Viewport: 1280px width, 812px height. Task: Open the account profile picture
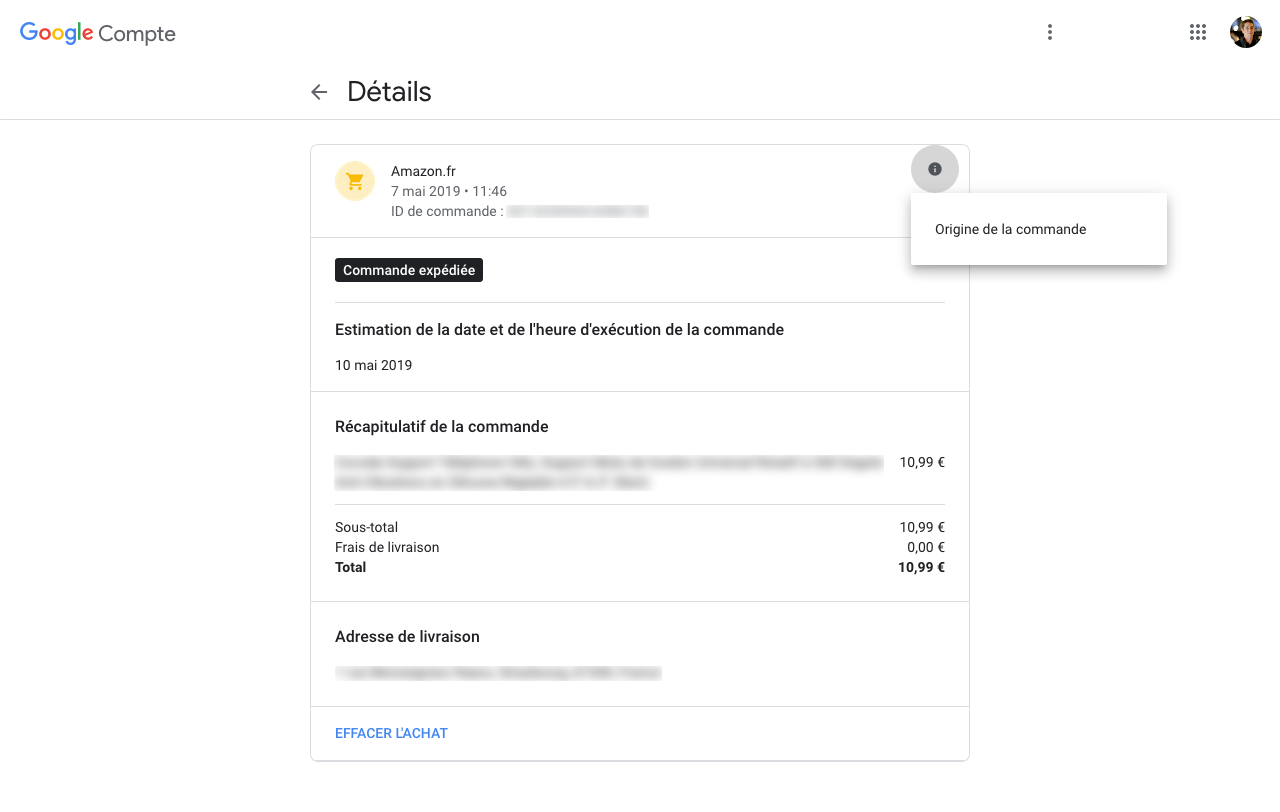coord(1246,32)
